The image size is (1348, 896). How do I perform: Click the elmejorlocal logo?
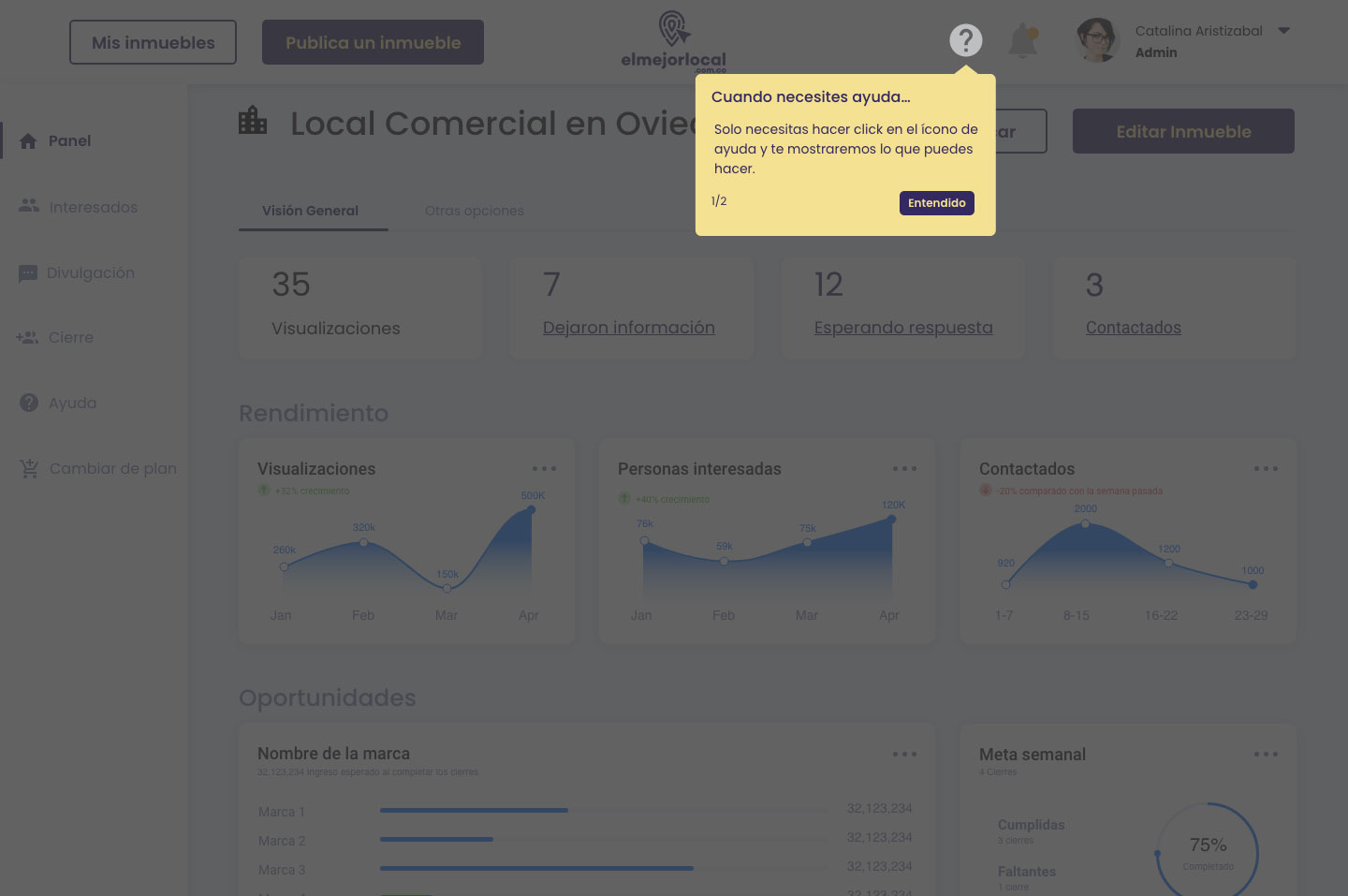tap(674, 41)
